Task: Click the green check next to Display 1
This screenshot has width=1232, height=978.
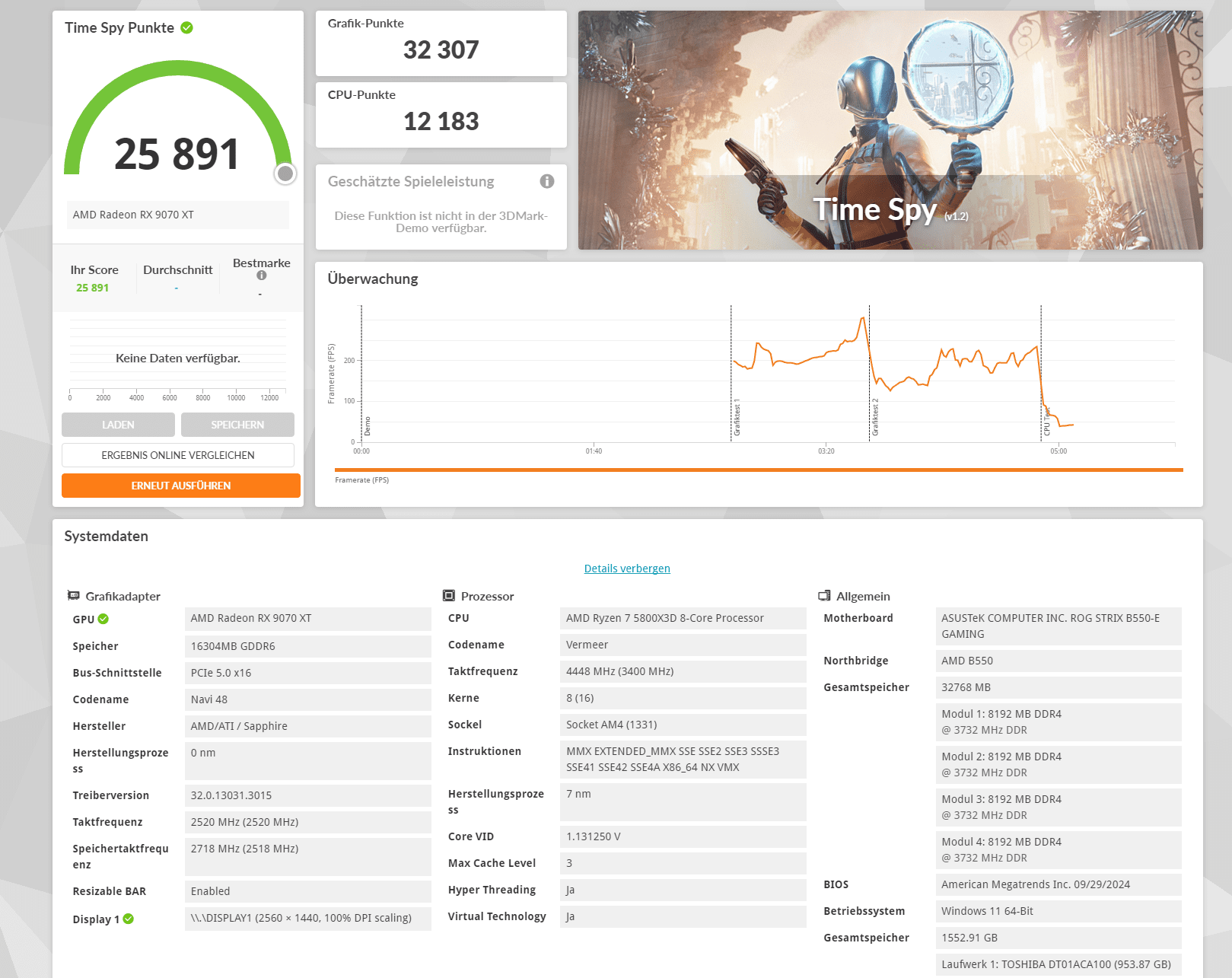Action: tap(129, 919)
